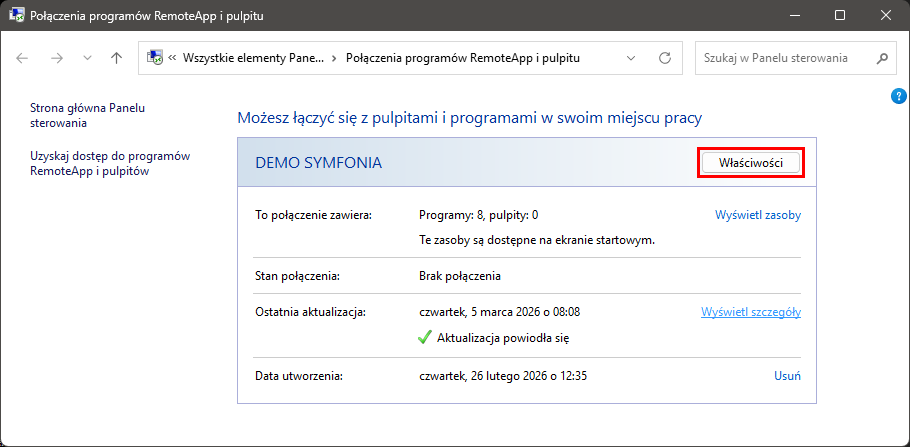Open help with the question mark icon
The width and height of the screenshot is (910, 447).
pyautogui.click(x=897, y=97)
